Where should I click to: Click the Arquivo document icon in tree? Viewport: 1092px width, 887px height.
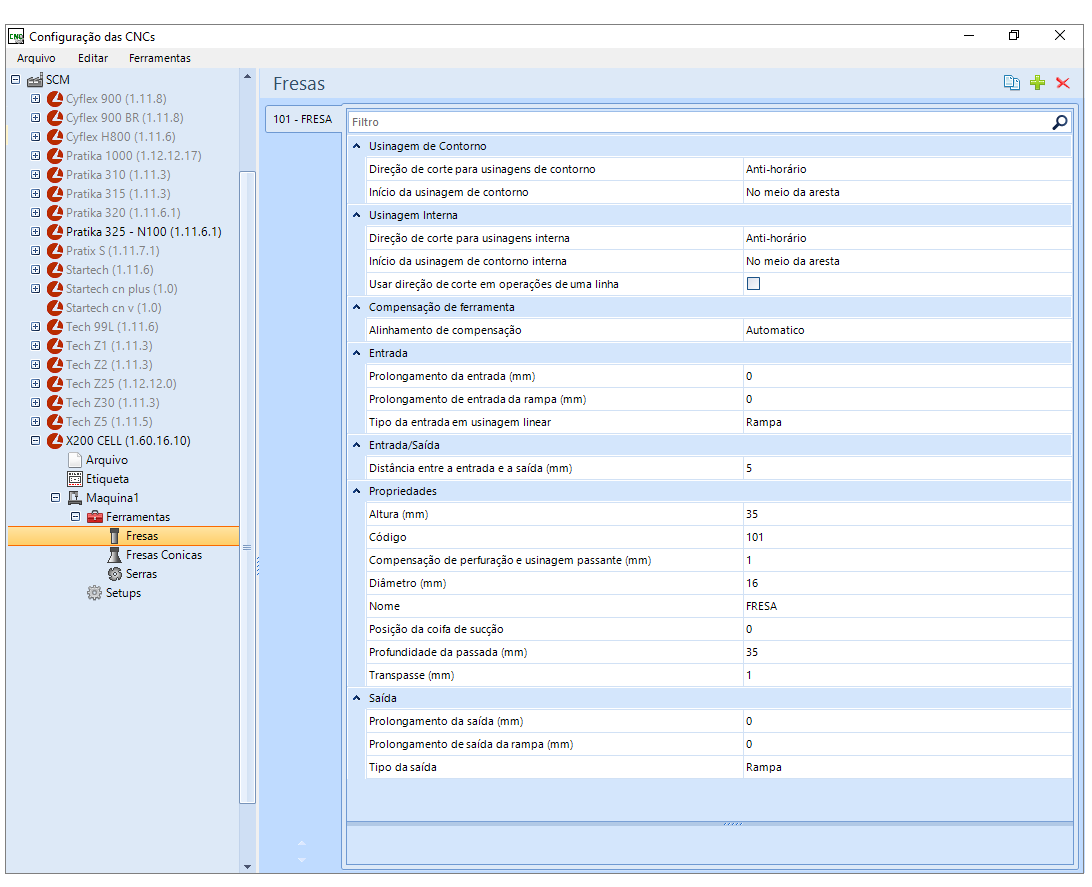(x=75, y=460)
